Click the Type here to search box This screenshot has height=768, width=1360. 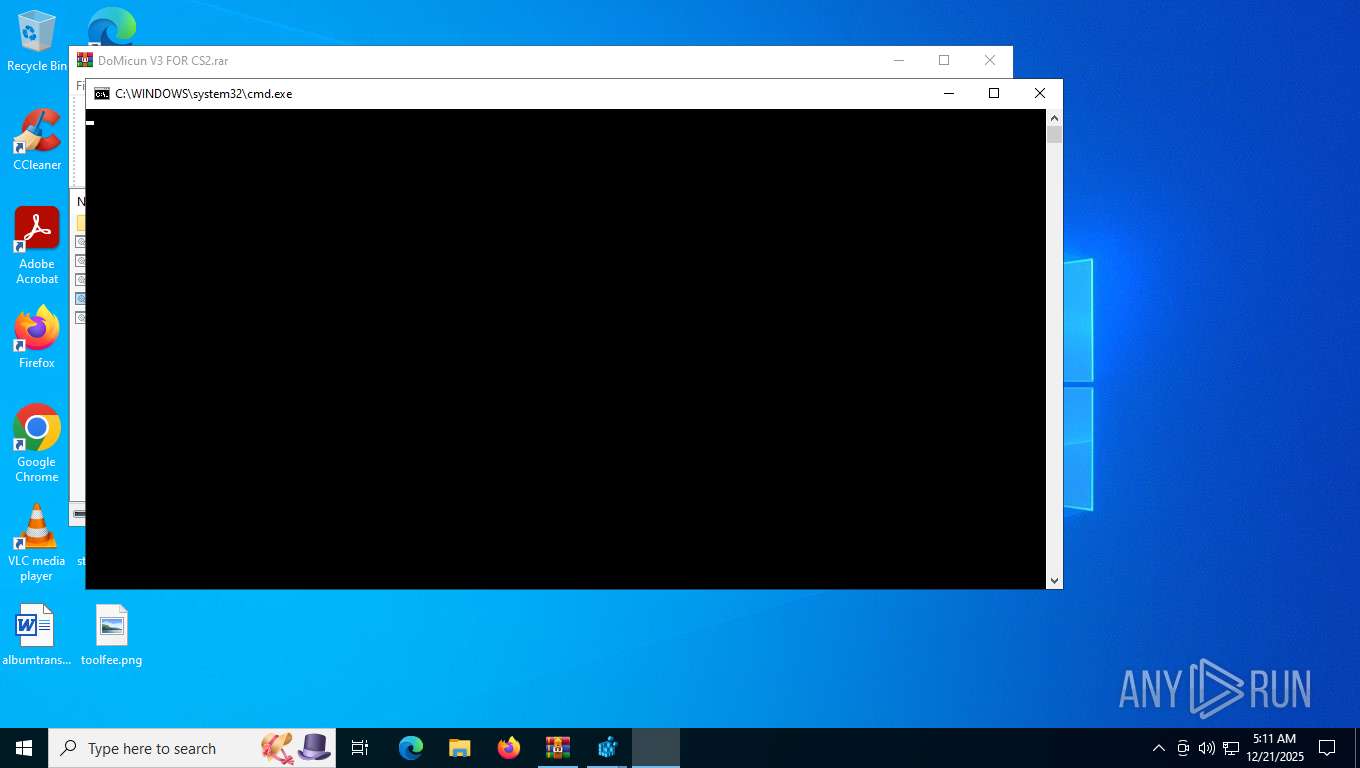(192, 748)
